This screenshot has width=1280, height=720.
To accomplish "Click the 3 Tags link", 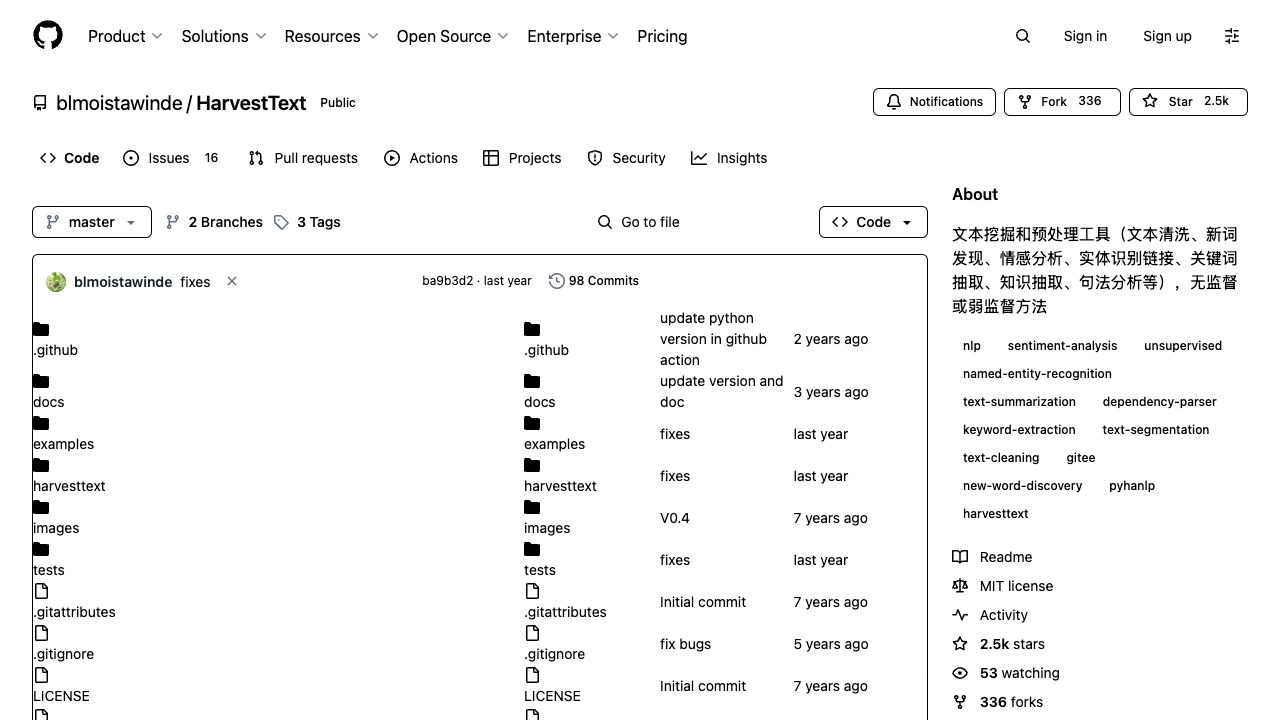I will (x=308, y=222).
